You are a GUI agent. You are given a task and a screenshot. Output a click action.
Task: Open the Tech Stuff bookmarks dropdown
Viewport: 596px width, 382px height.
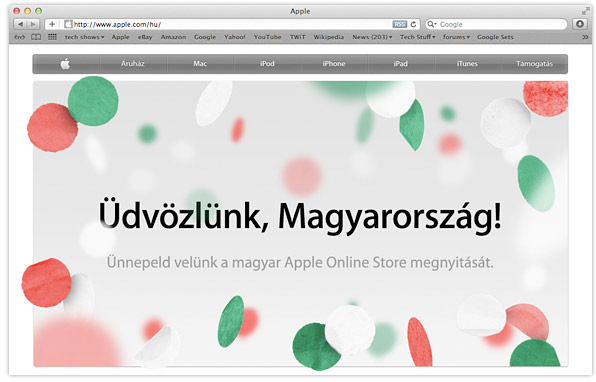click(x=417, y=37)
